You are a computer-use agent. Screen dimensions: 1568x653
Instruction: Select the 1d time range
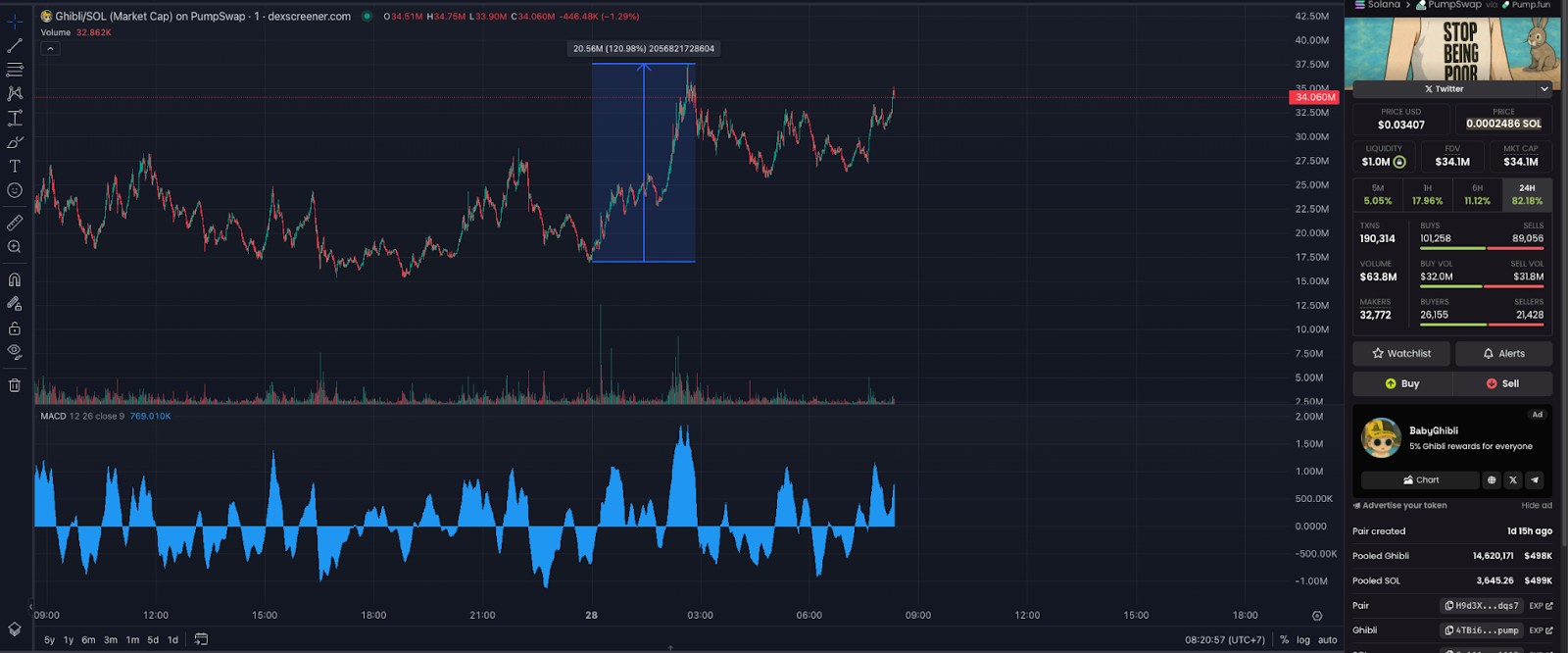pyautogui.click(x=172, y=640)
